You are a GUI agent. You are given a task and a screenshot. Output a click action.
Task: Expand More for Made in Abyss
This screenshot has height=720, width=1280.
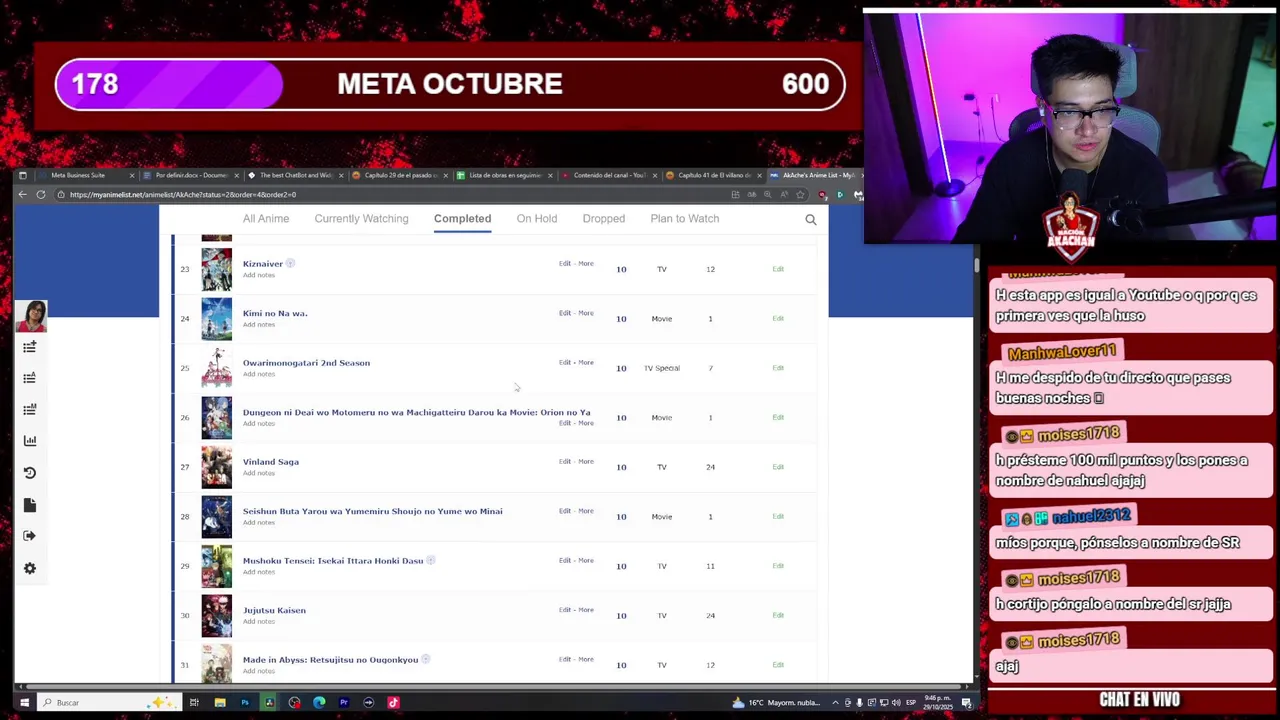click(x=586, y=660)
